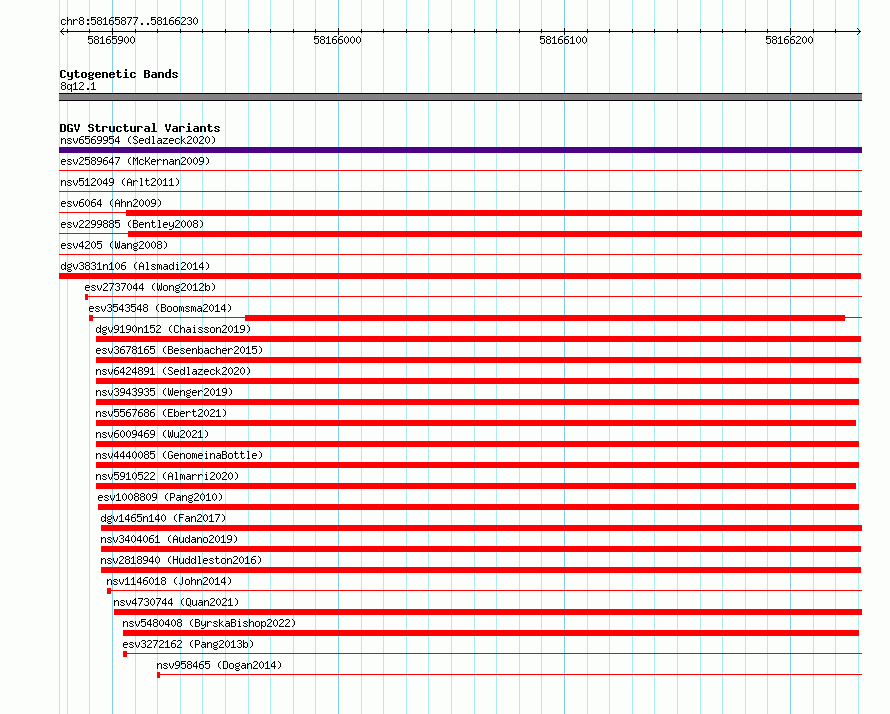The height and width of the screenshot is (714, 890).
Task: Open variant nsv6009469 (Wu2021)
Action: [152, 434]
